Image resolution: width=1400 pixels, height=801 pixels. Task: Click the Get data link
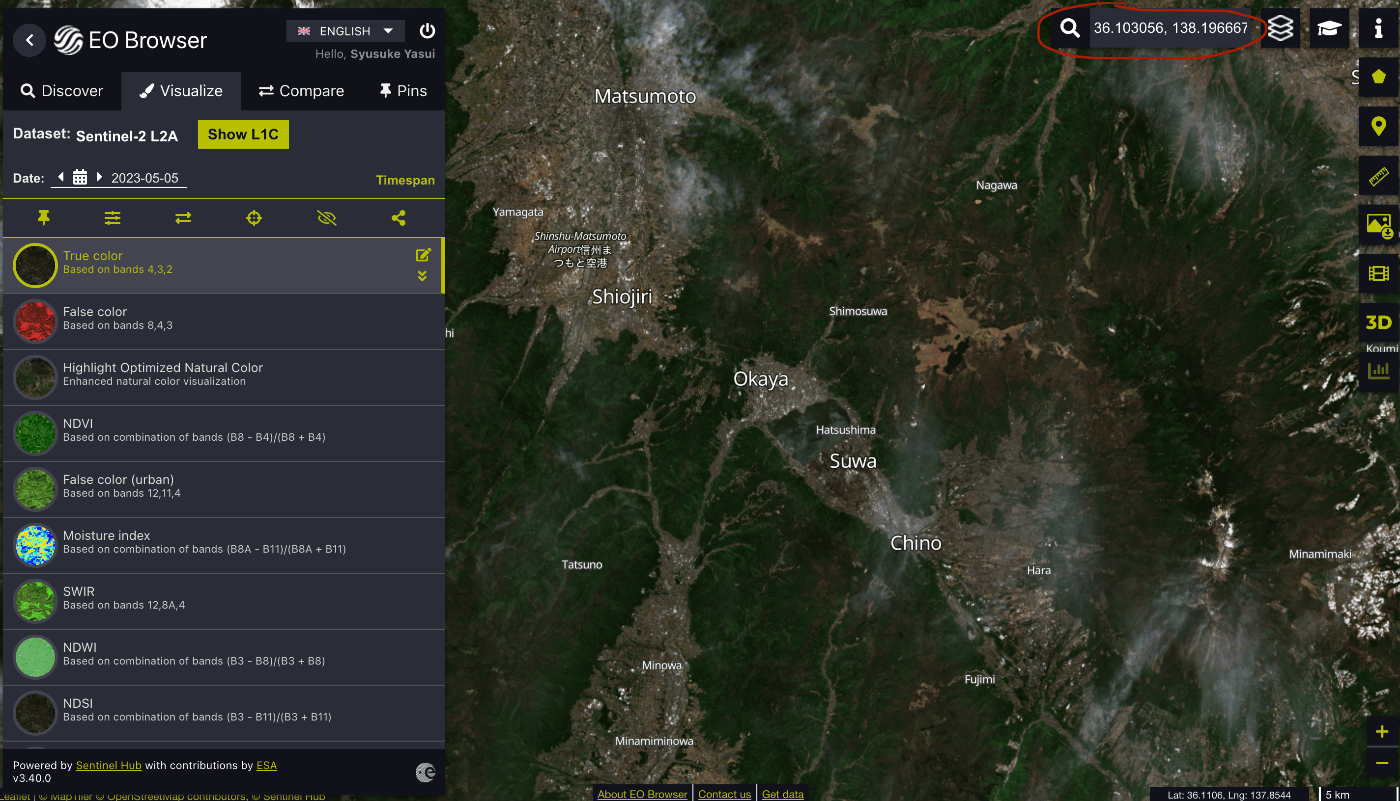783,794
